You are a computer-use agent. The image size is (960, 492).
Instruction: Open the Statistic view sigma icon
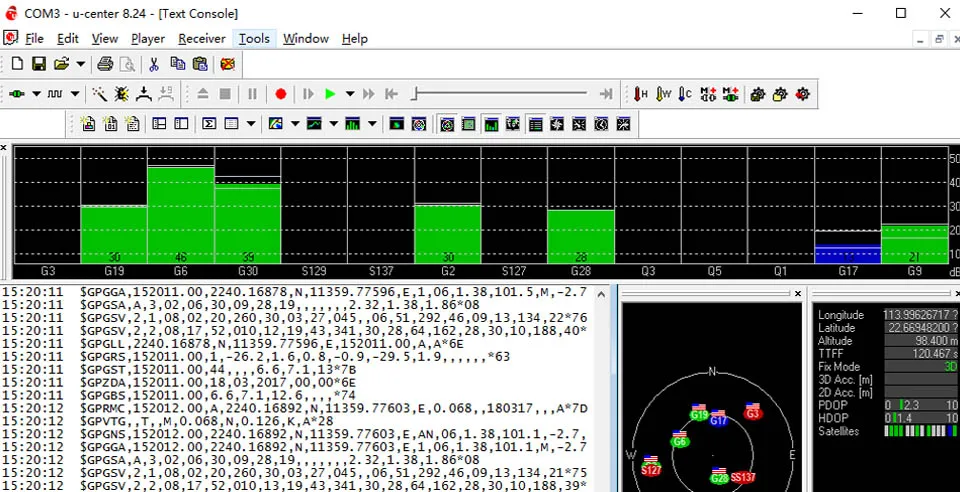click(x=209, y=124)
